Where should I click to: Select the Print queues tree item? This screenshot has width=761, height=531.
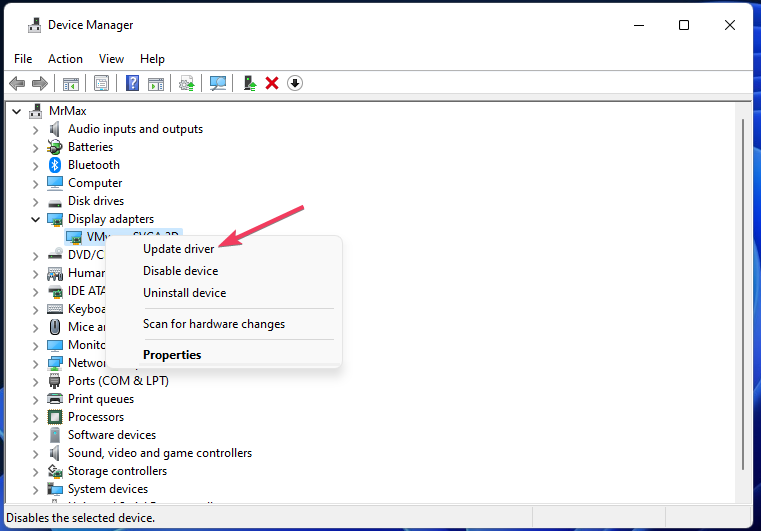point(100,399)
